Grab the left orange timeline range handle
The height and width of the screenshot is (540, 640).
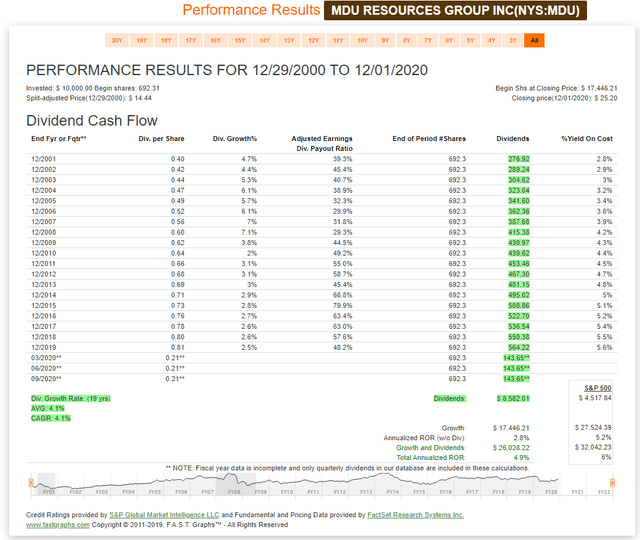click(x=31, y=482)
